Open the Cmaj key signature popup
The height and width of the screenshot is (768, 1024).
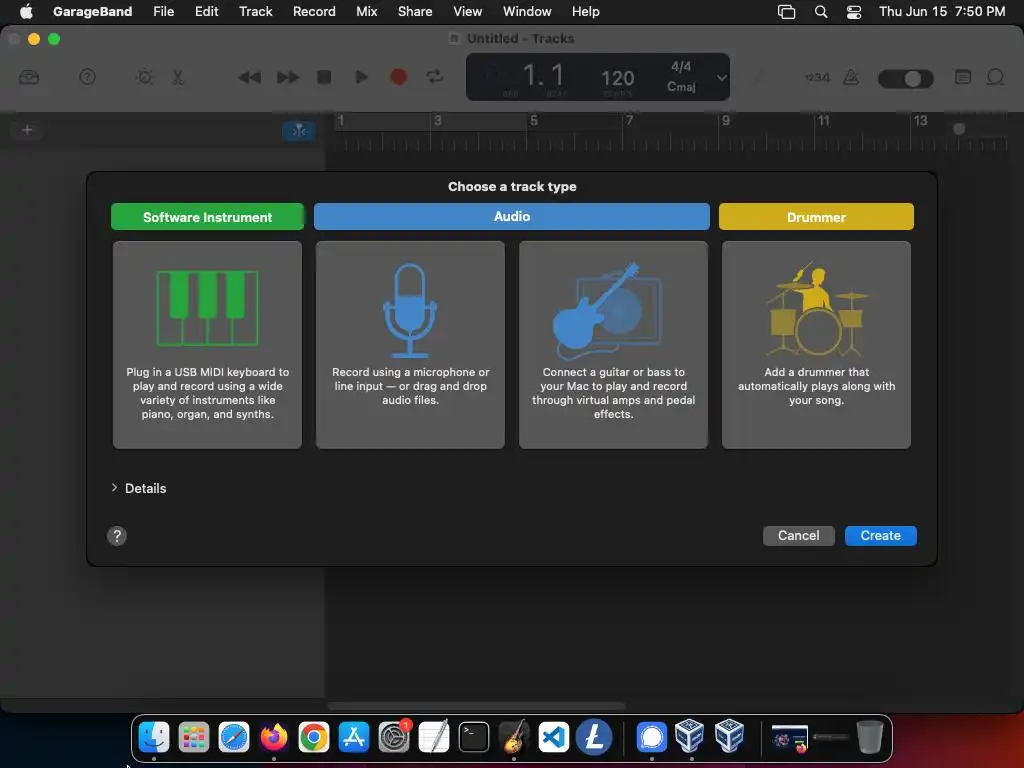click(x=681, y=87)
